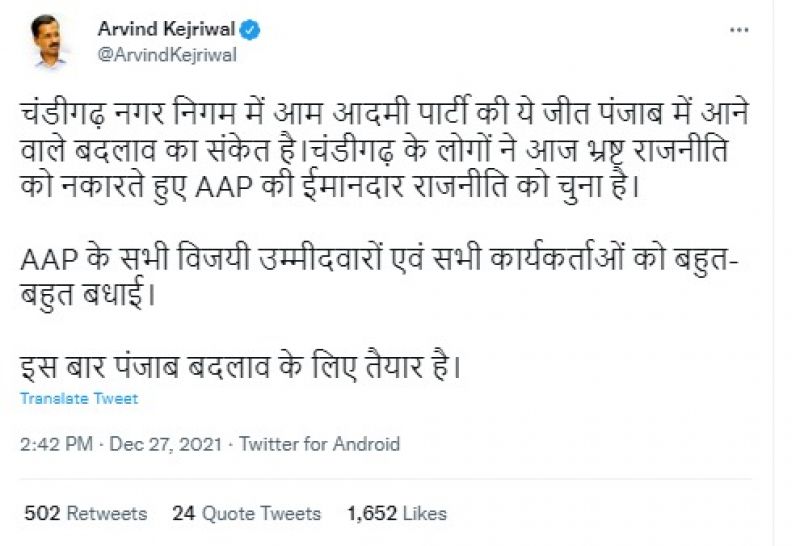This screenshot has height=546, width=800.
Task: Open the Twitter for Android source link
Action: [x=320, y=444]
